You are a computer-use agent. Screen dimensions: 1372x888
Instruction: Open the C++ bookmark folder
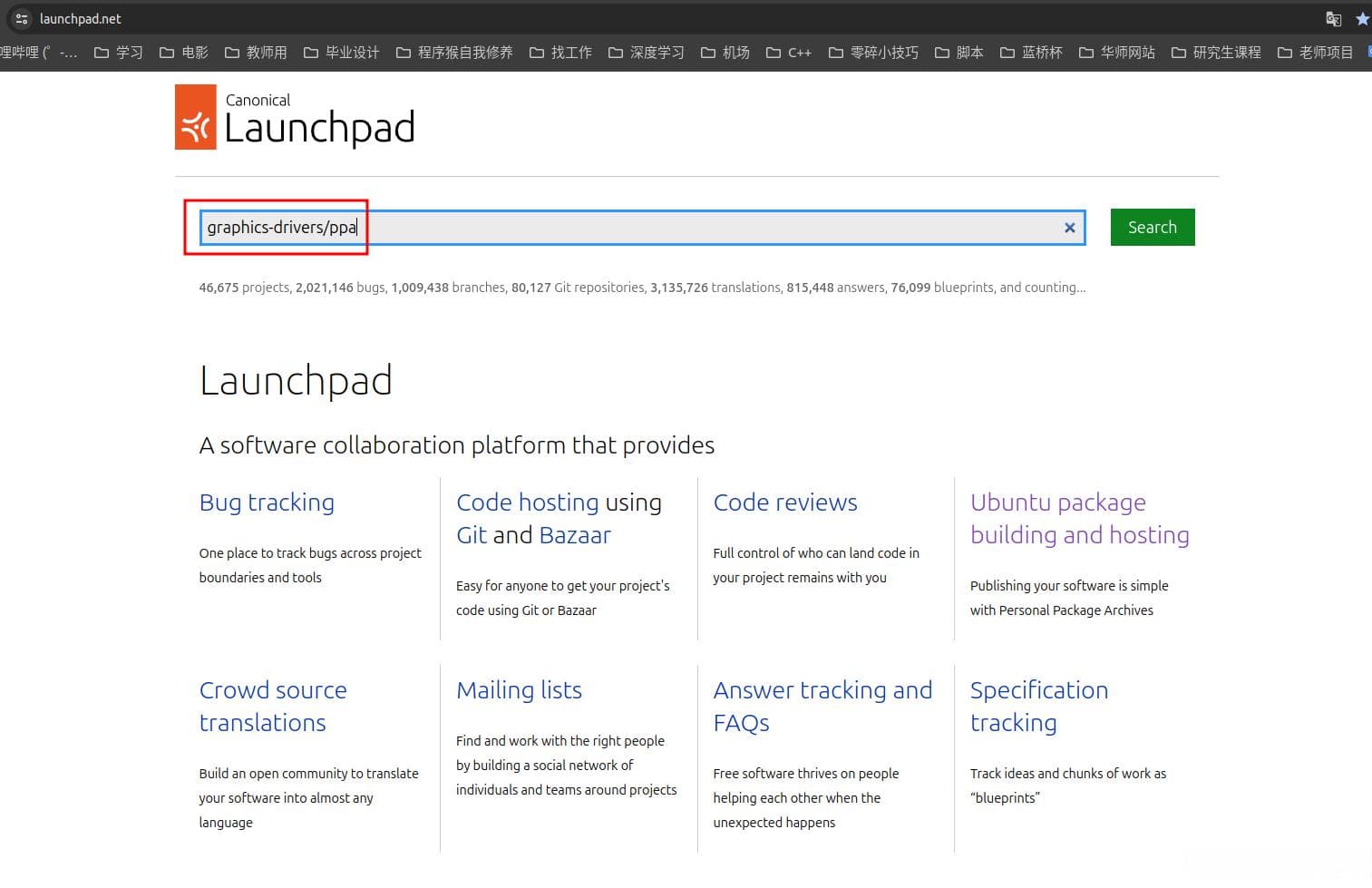789,53
